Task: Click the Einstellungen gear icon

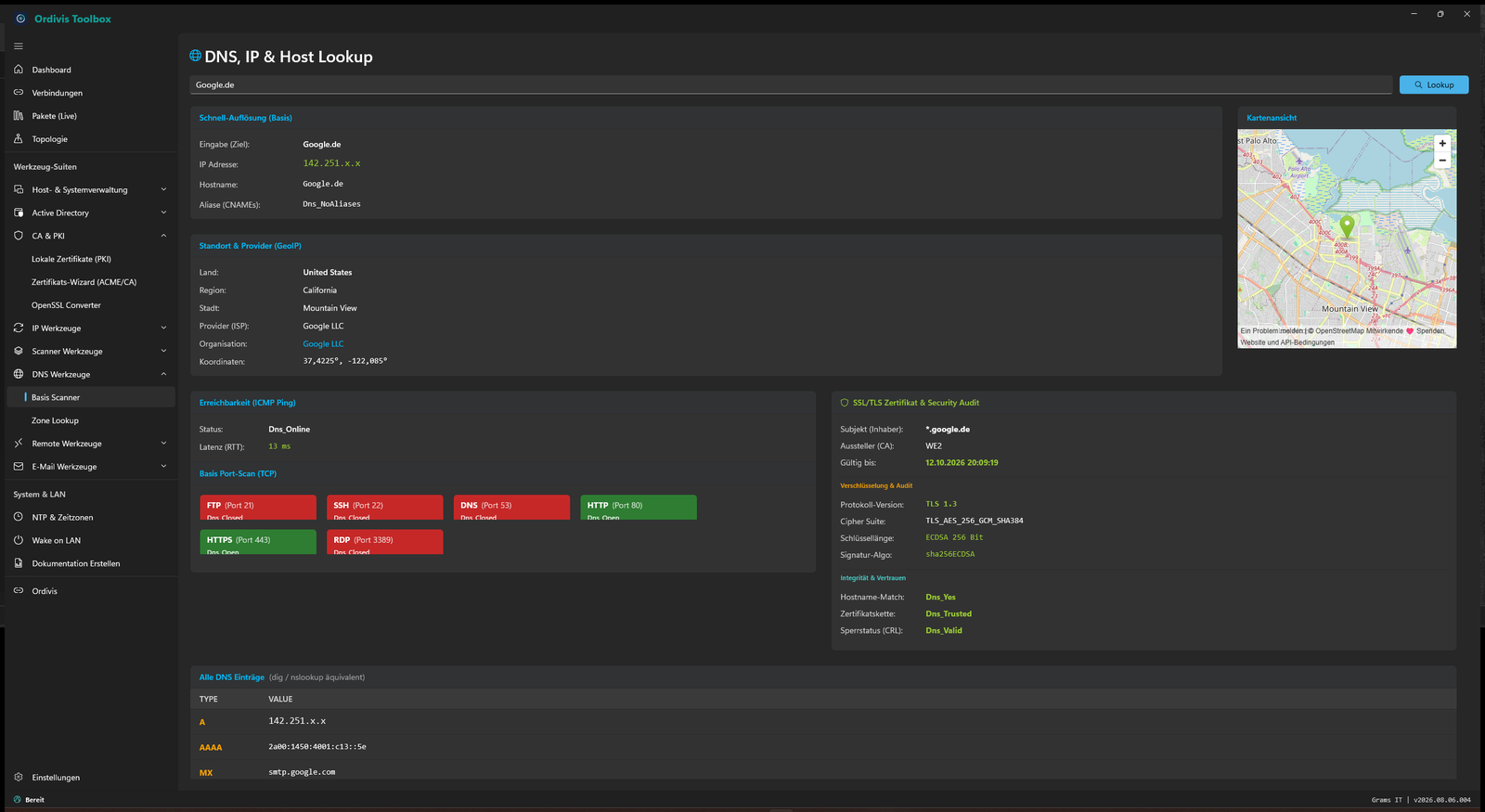Action: [19, 778]
